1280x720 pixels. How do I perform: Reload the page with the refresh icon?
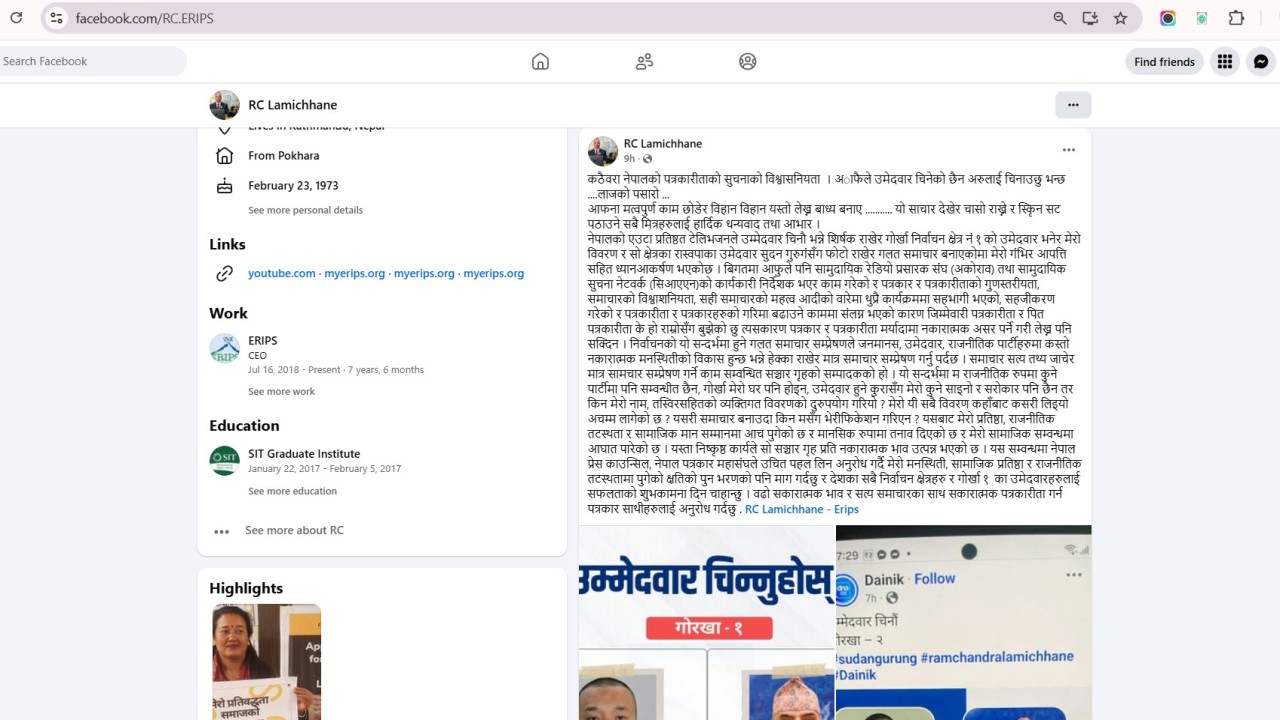14,18
